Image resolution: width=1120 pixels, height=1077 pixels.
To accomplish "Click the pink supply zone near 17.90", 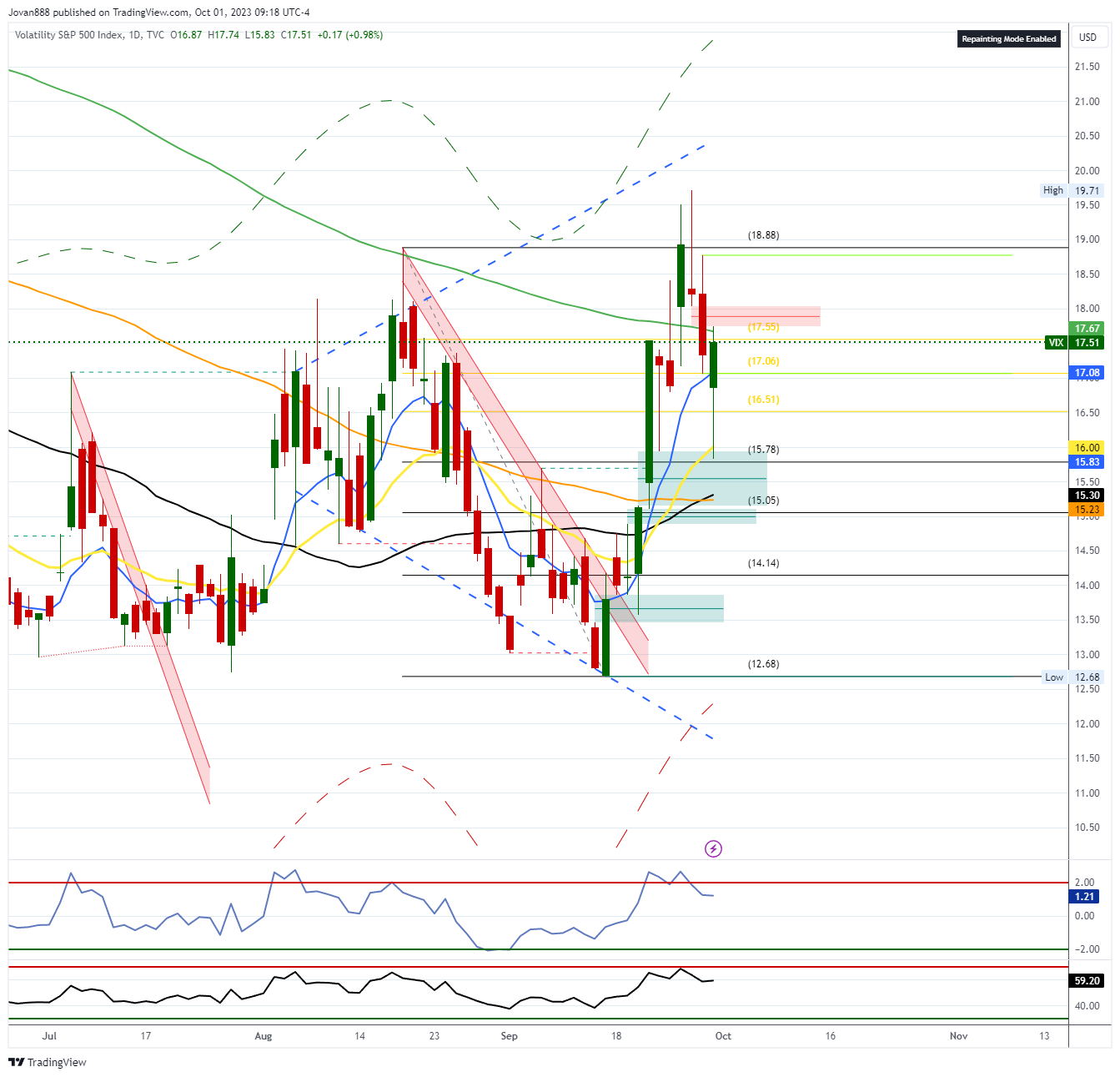I will (756, 316).
